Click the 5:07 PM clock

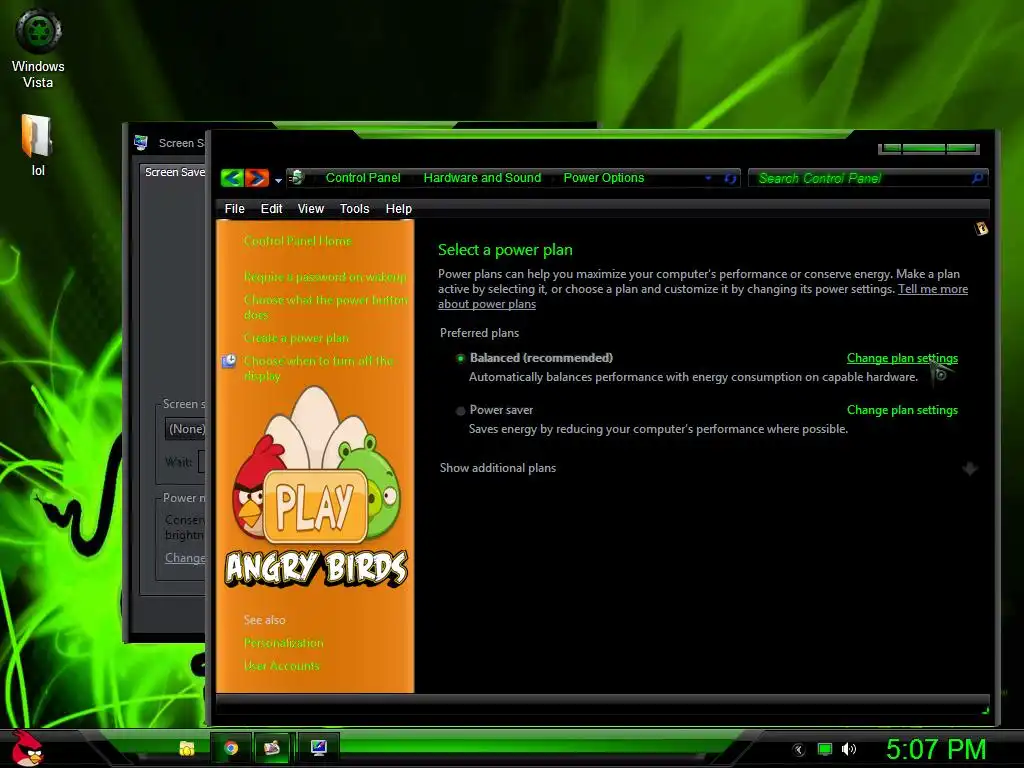(936, 750)
